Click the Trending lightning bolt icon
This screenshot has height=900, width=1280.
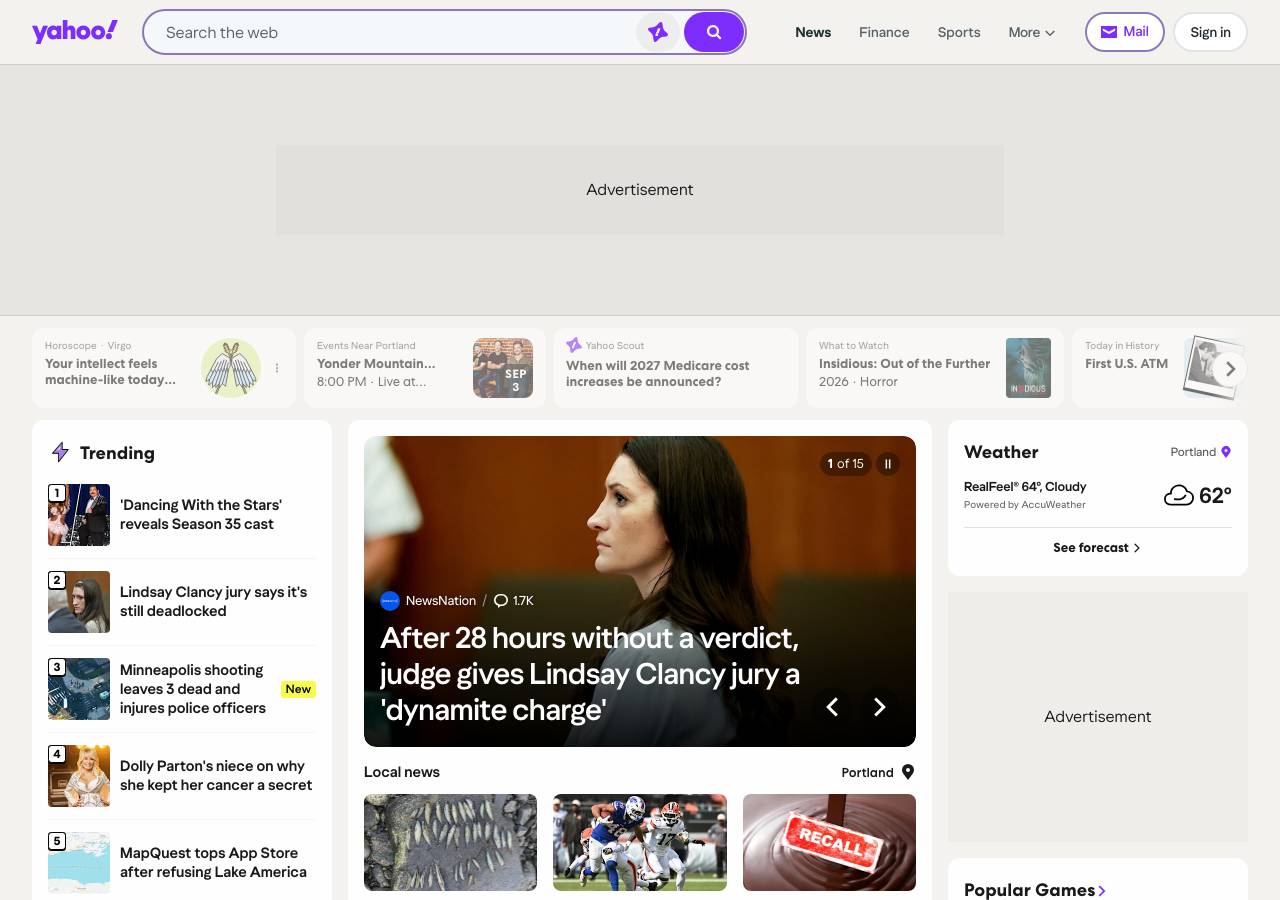coord(60,453)
